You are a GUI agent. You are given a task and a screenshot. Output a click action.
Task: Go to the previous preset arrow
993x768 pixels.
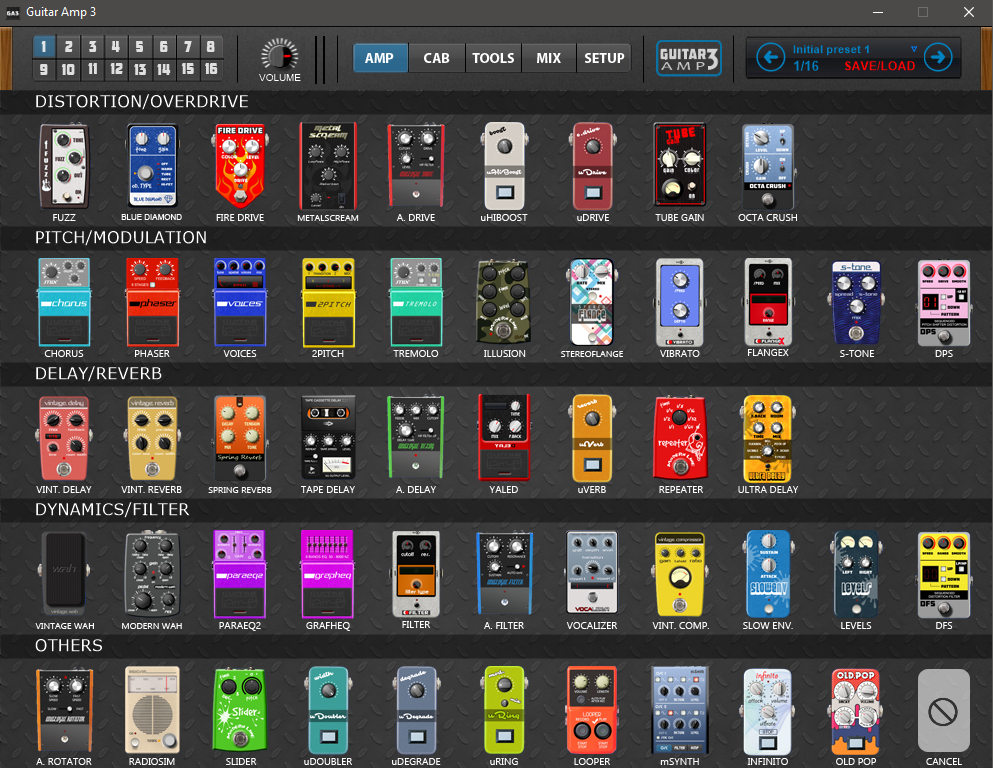(771, 58)
